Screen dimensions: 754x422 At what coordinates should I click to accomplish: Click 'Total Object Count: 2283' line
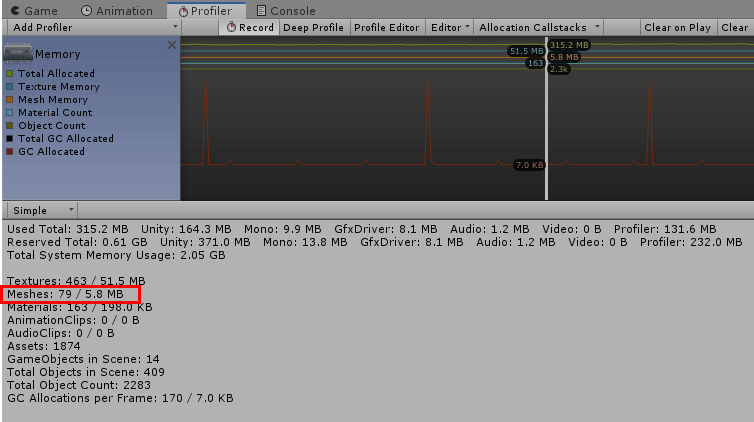(x=79, y=385)
